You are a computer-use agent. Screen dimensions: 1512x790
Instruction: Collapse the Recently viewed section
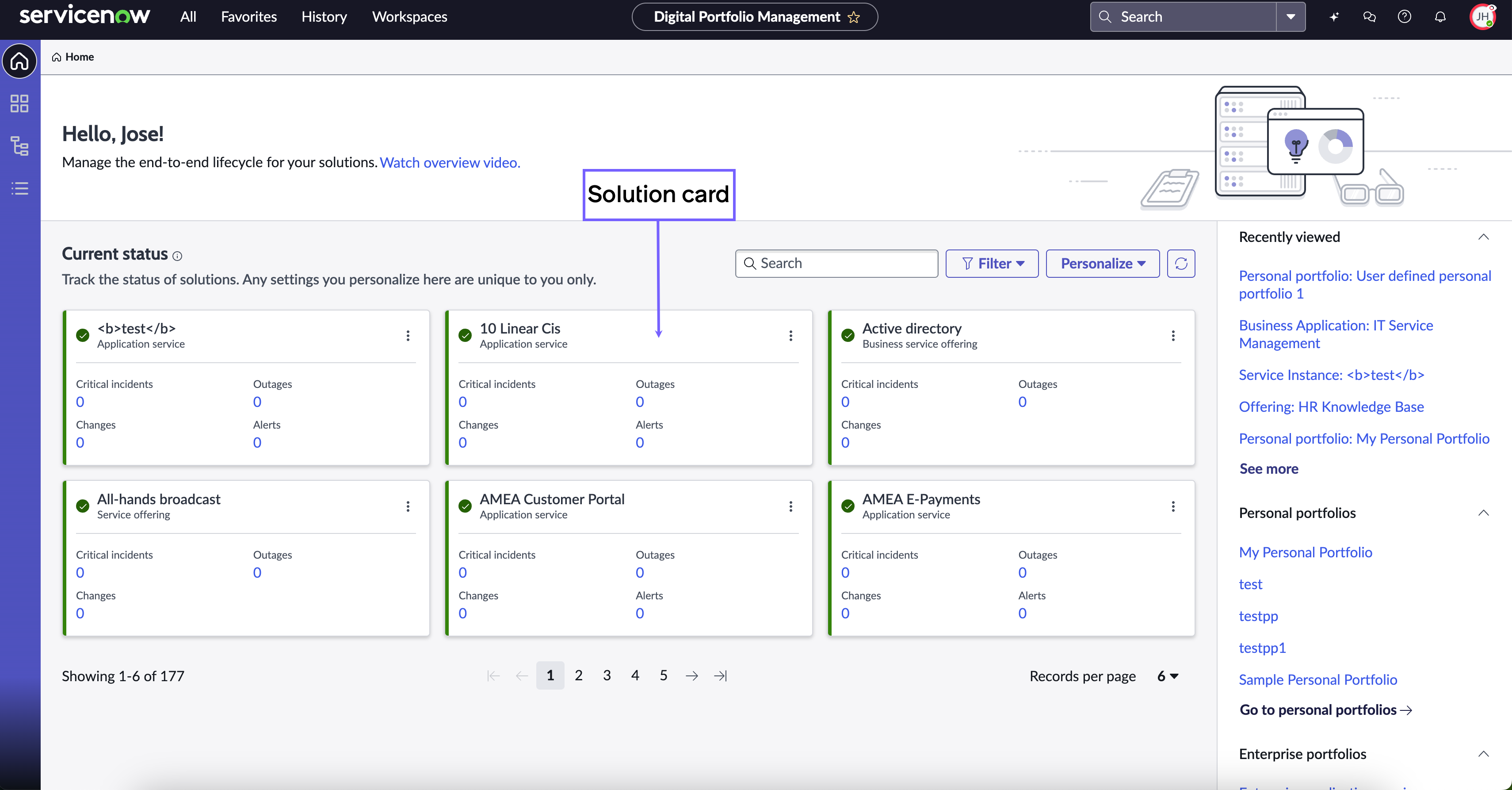click(1483, 237)
